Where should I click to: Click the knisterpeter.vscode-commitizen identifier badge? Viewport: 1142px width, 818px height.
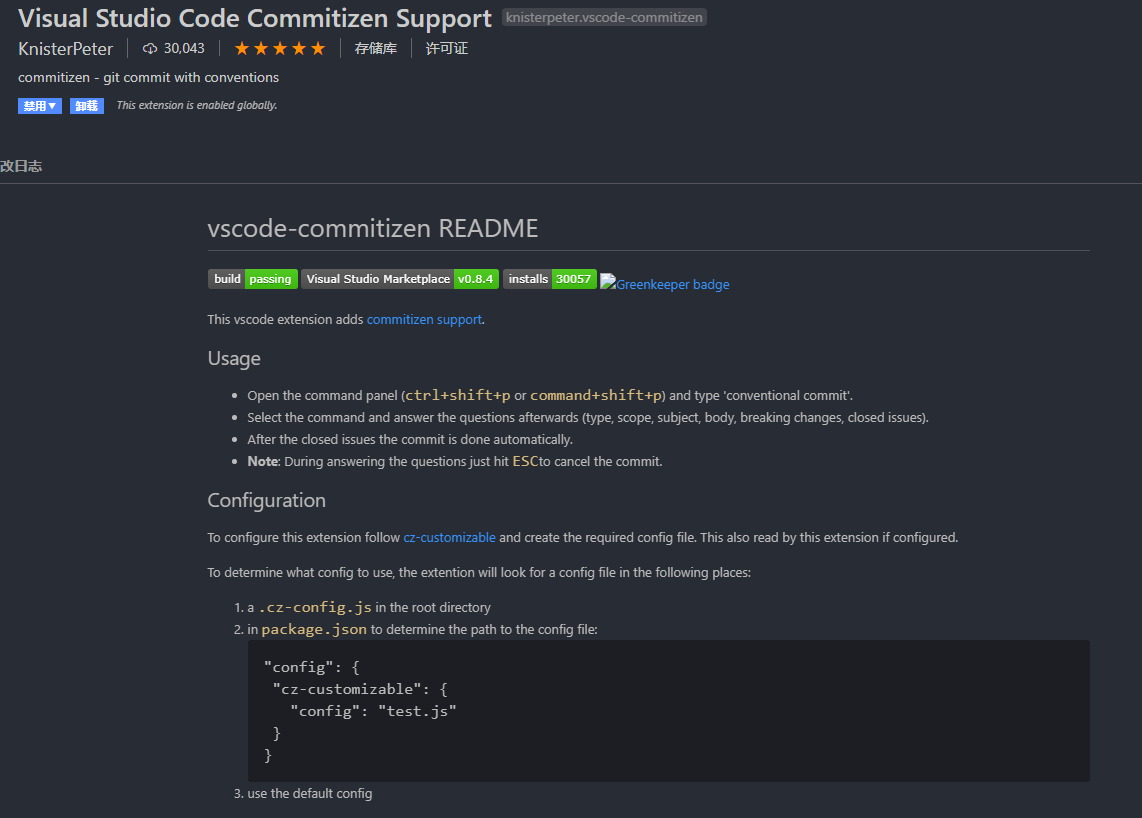pos(604,17)
